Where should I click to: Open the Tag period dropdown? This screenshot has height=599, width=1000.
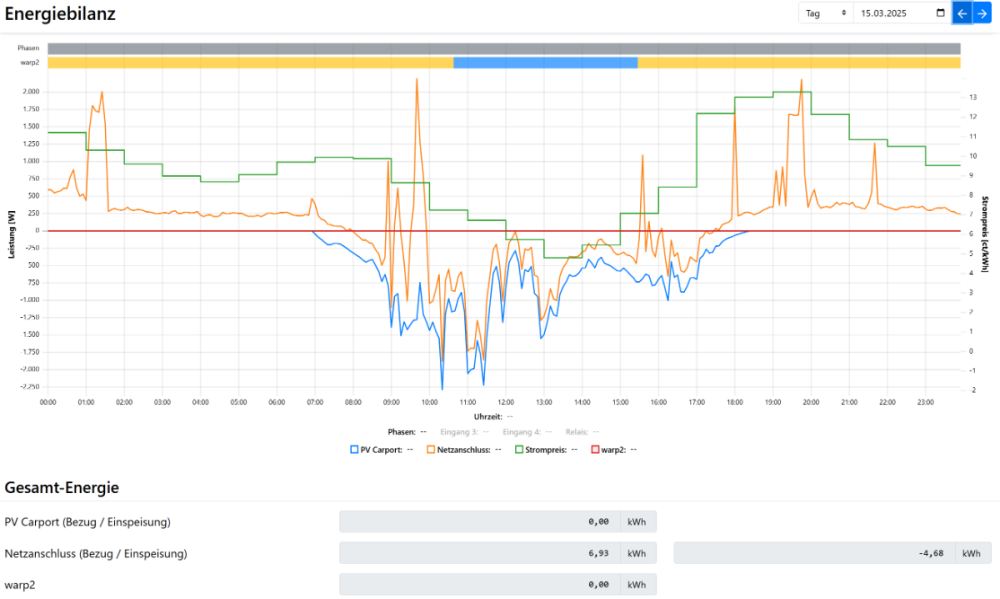(x=825, y=13)
